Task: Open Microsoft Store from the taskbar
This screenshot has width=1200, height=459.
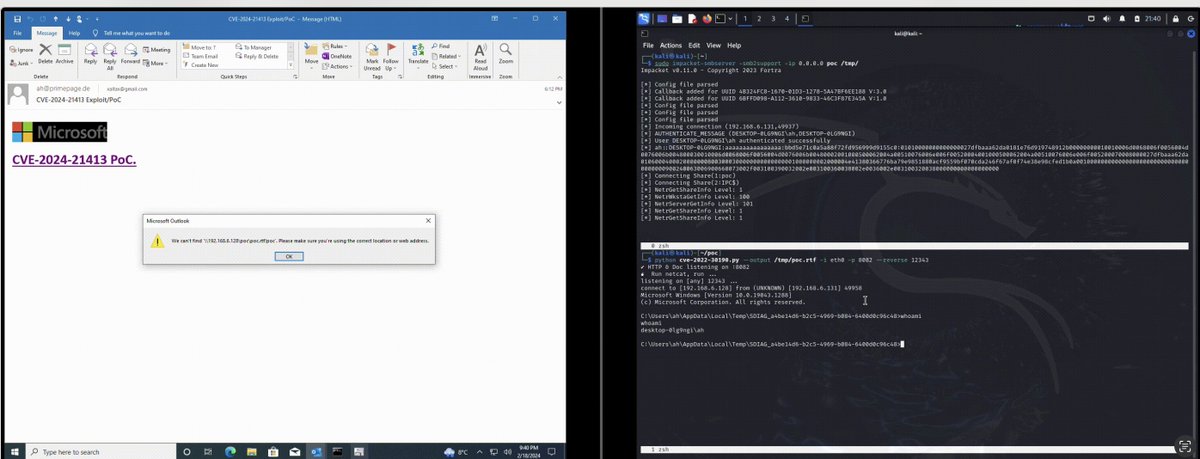Action: coord(272,452)
